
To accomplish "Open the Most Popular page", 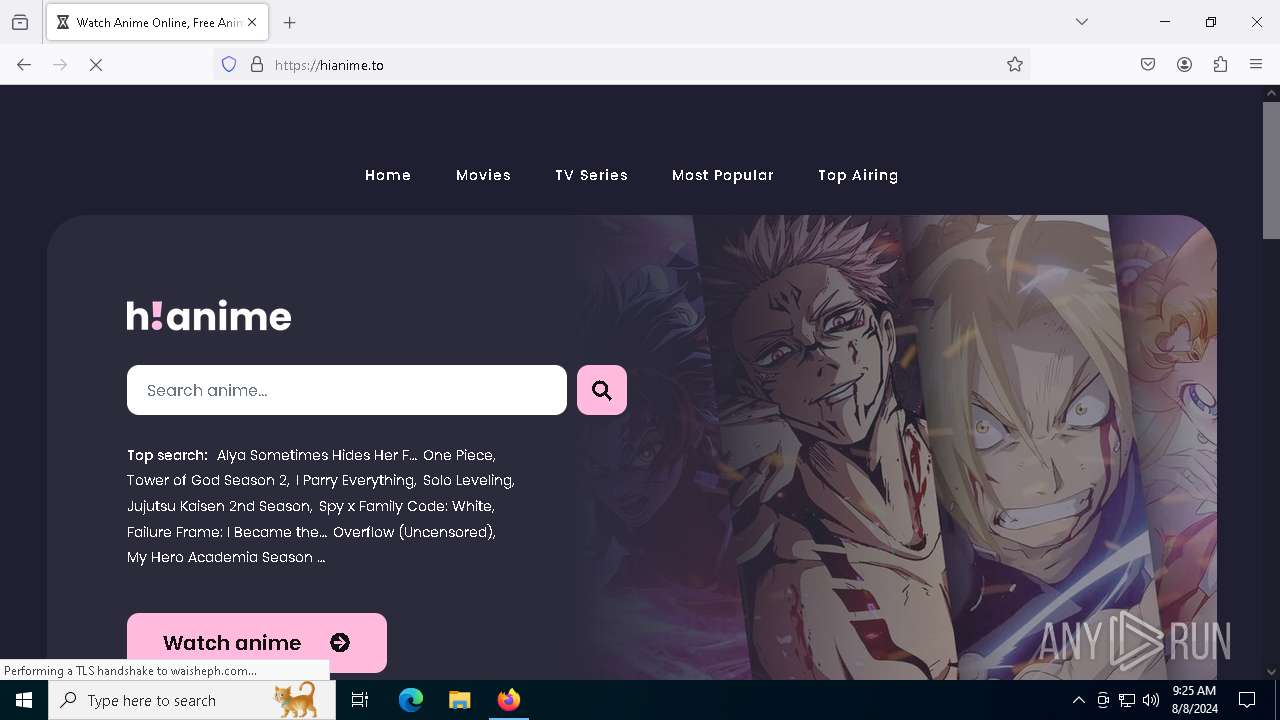I will tap(723, 175).
